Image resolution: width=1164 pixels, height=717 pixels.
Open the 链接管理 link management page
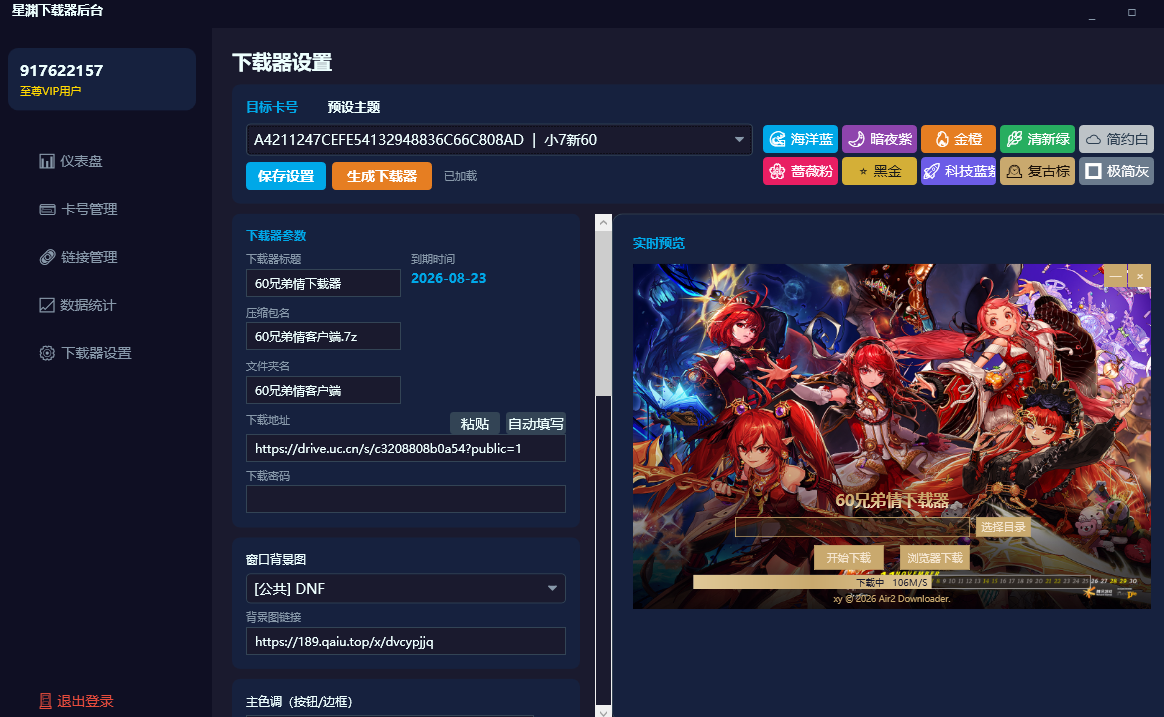pyautogui.click(x=79, y=257)
